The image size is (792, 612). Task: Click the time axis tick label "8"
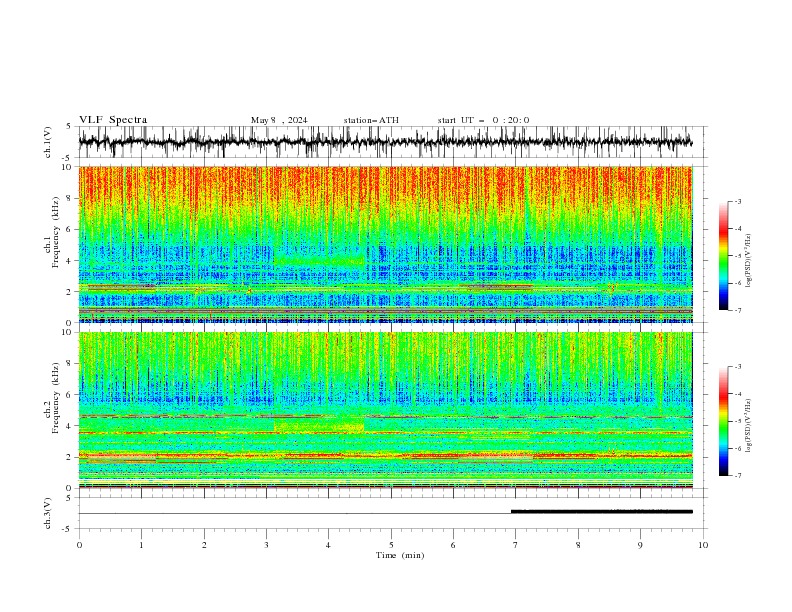click(578, 545)
